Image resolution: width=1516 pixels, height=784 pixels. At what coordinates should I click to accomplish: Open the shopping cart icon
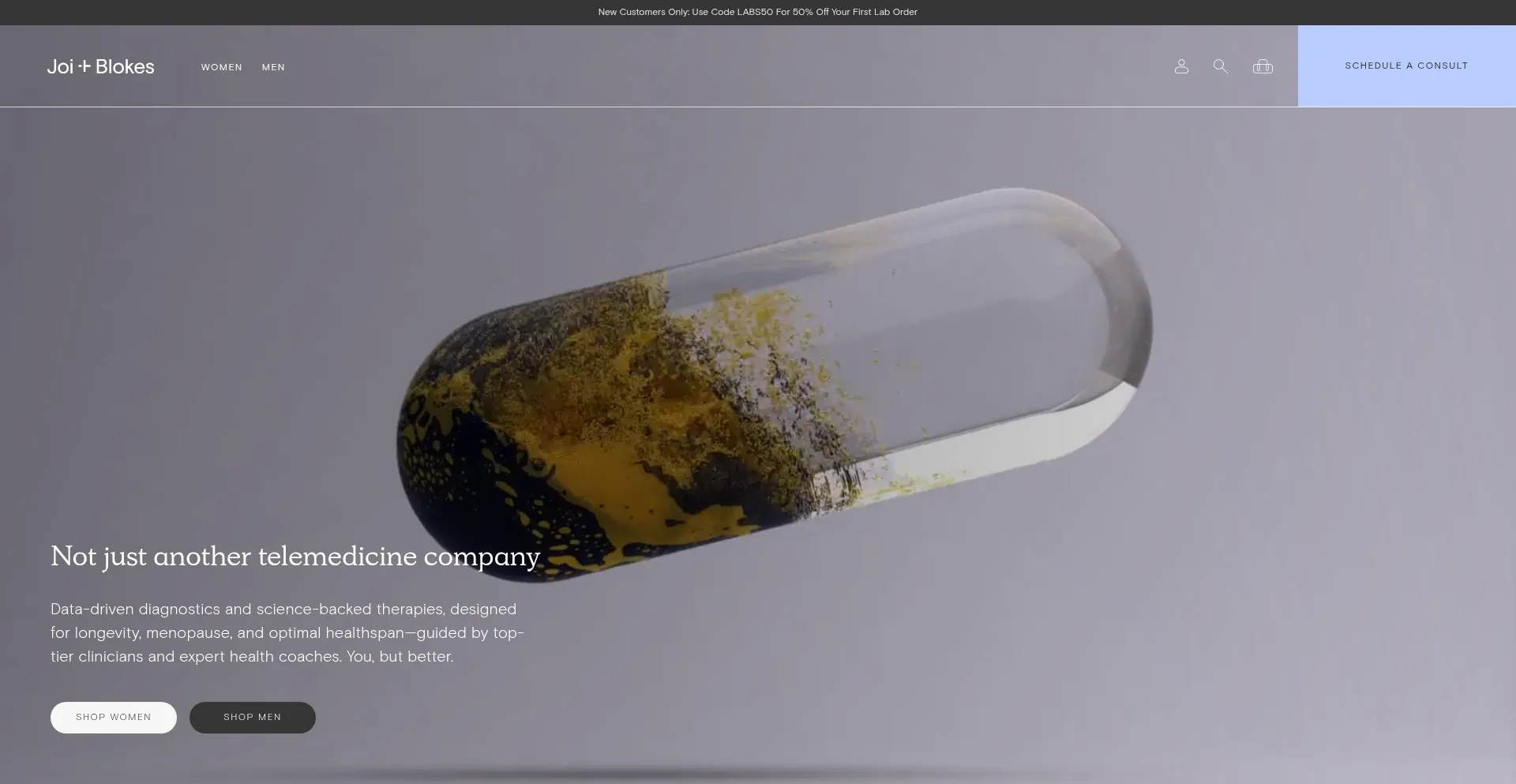coord(1263,66)
